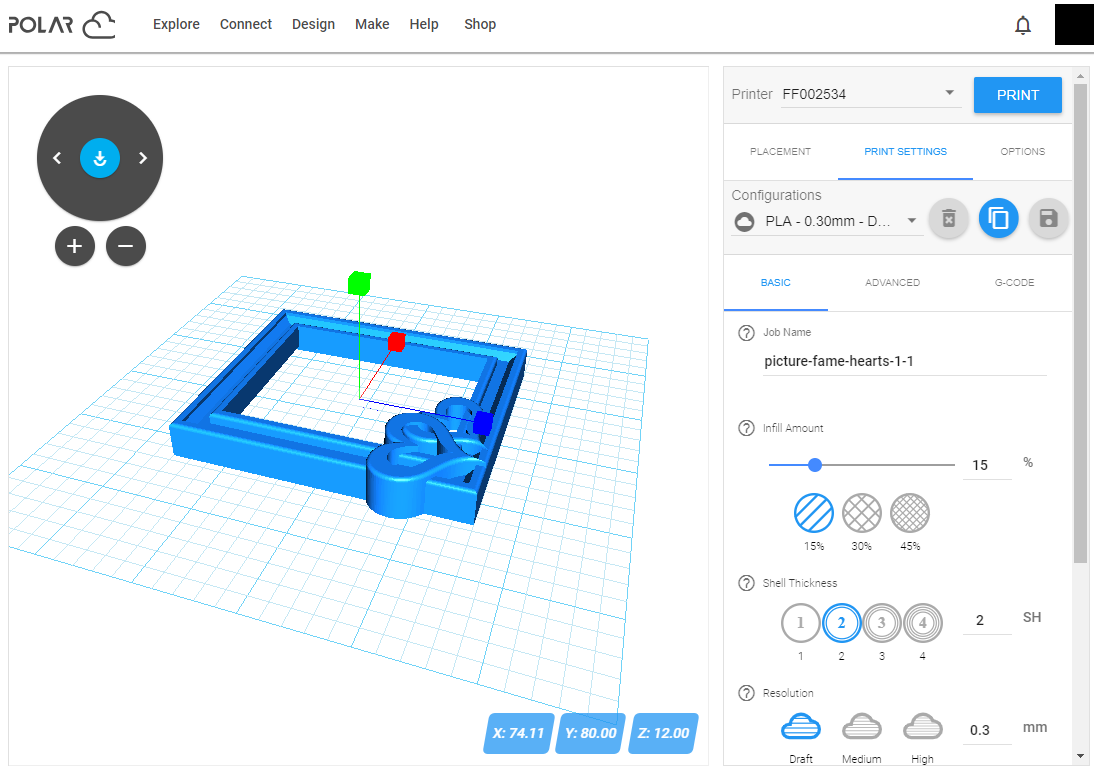1094x770 pixels.
Task: Save the configuration with the floppy icon
Action: point(1048,219)
